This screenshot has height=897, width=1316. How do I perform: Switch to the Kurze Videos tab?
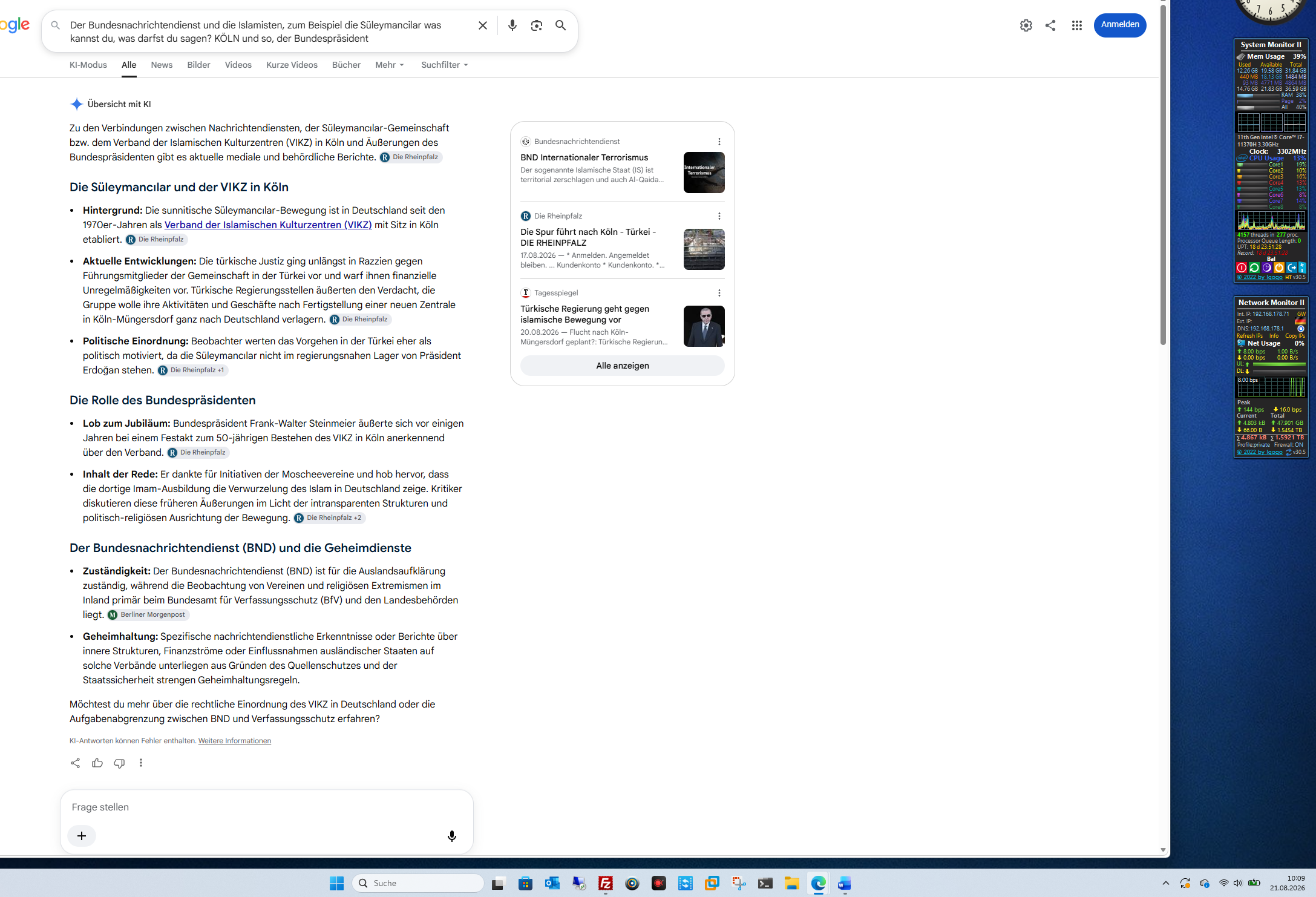pos(292,65)
